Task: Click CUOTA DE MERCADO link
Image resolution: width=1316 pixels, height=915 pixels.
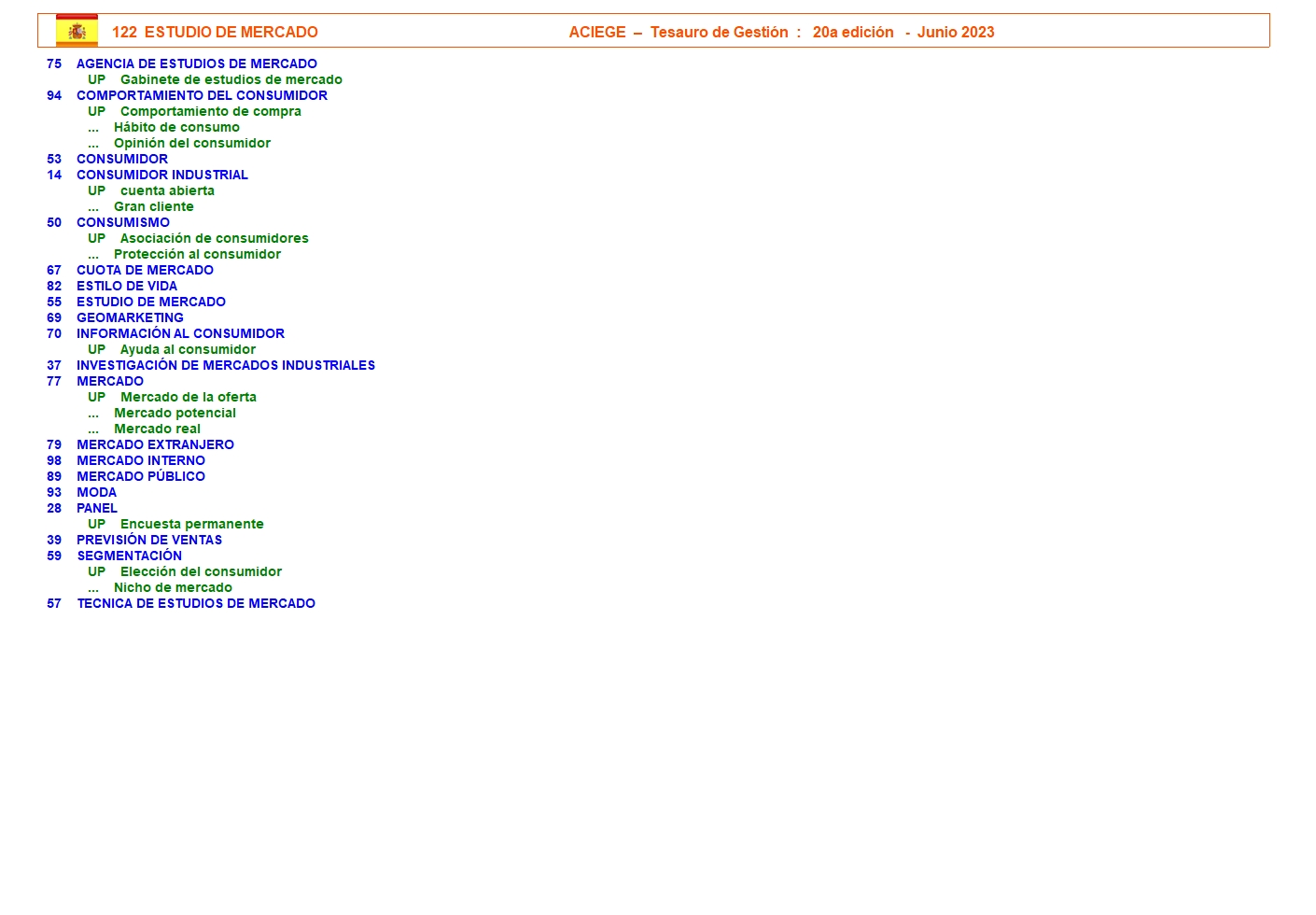Action: coord(145,270)
